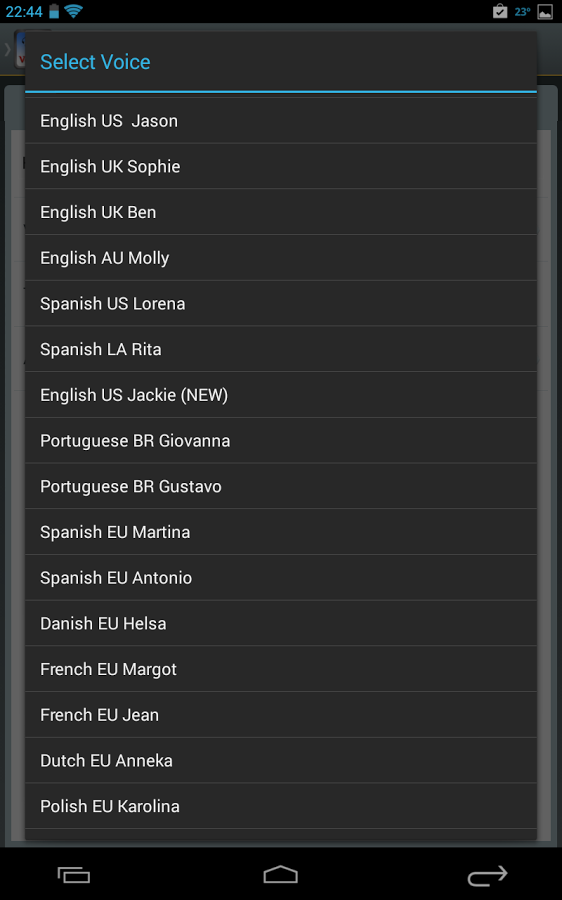Select Portuguese BR Giovanna voice

pyautogui.click(x=281, y=441)
